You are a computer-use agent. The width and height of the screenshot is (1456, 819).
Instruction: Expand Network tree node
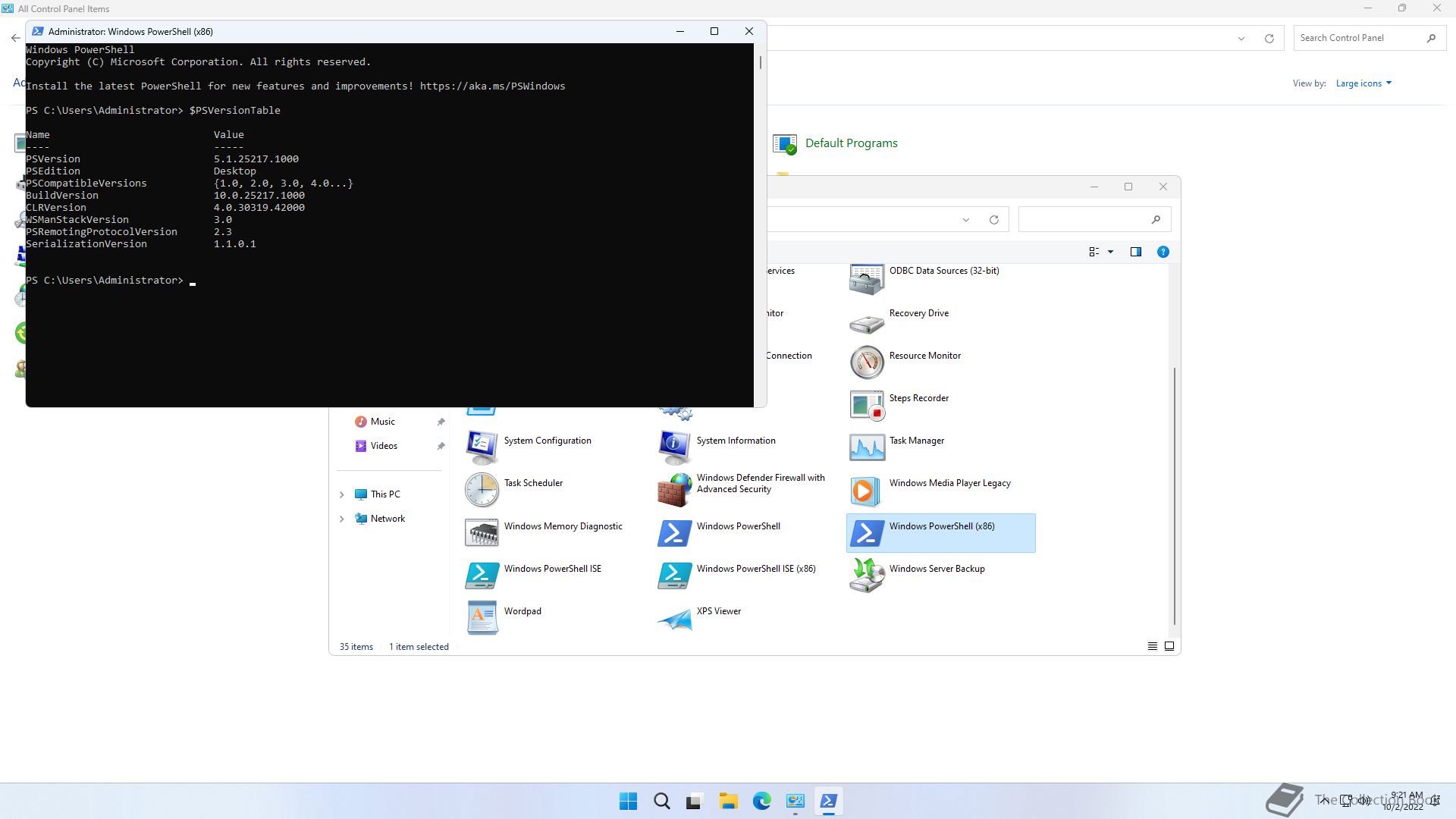point(341,519)
